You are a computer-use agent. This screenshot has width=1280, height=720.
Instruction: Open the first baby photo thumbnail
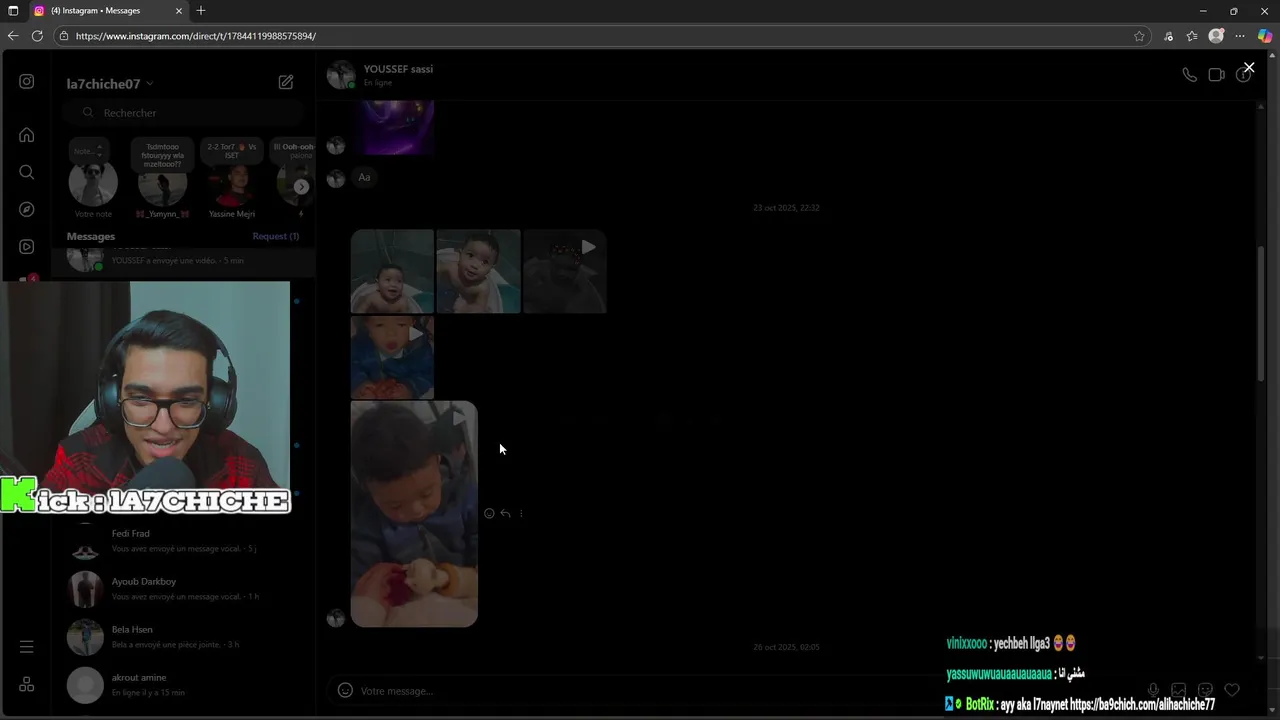[392, 271]
